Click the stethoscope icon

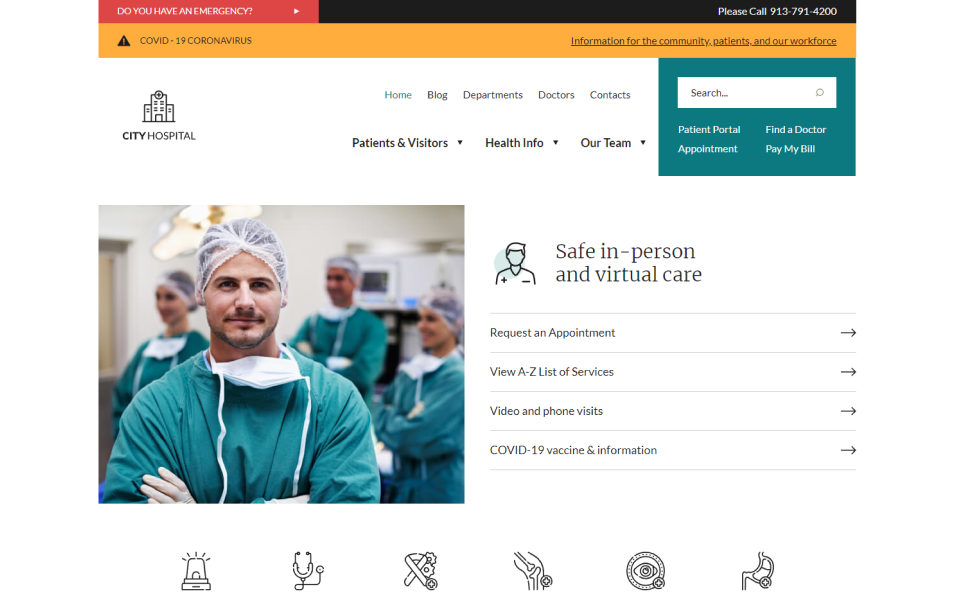(307, 571)
